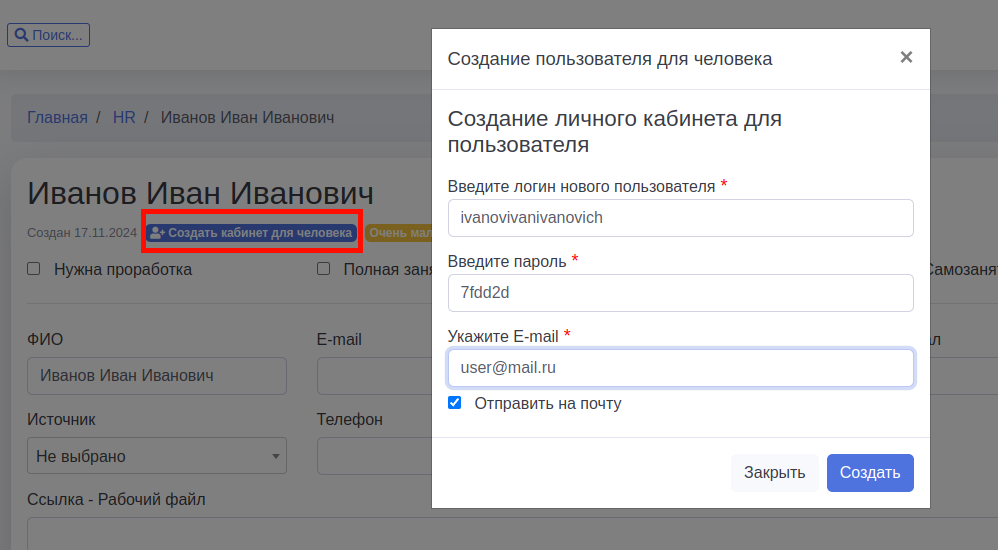Click the magnifier search button

pyautogui.click(x=48, y=35)
